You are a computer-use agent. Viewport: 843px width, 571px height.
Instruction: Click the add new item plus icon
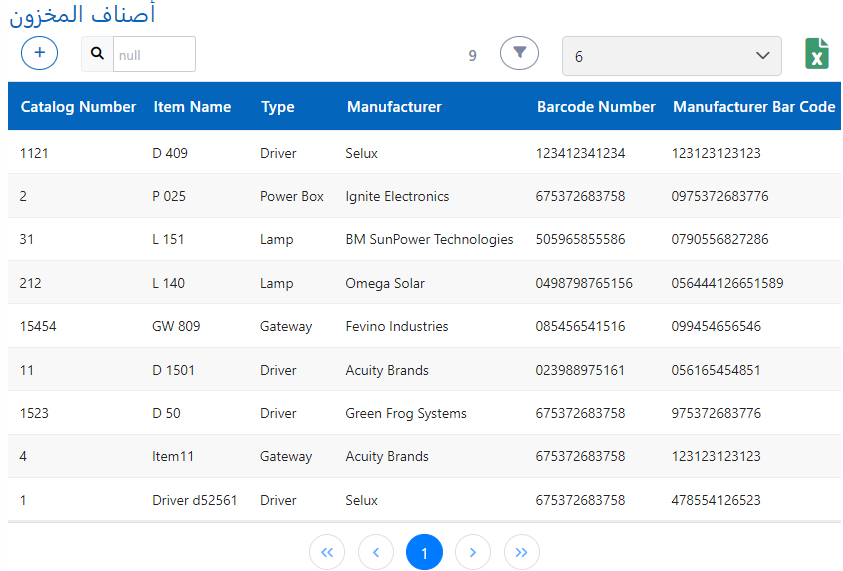point(39,53)
